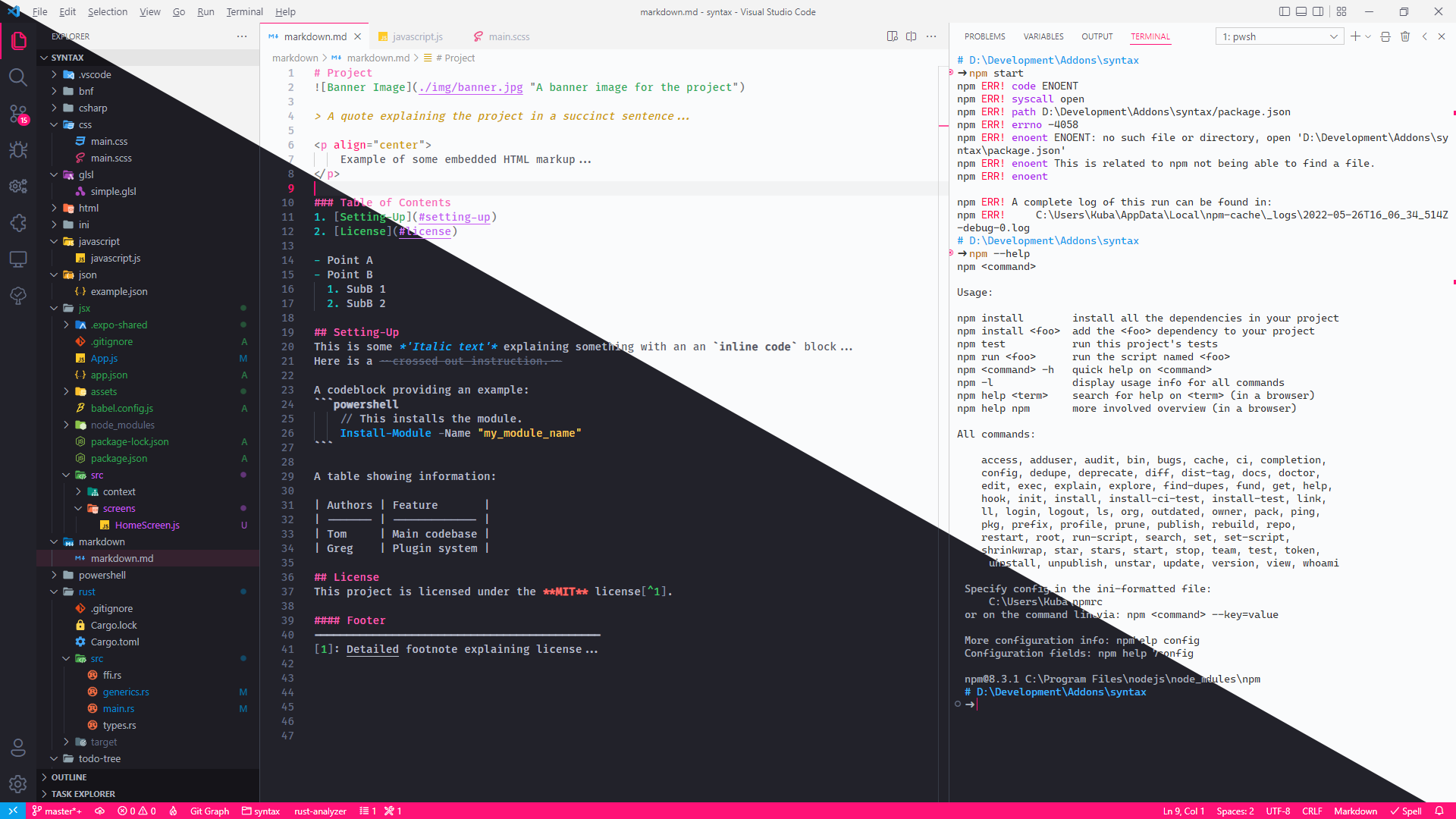
Task: Open Git Graph from status bar
Action: pos(209,811)
